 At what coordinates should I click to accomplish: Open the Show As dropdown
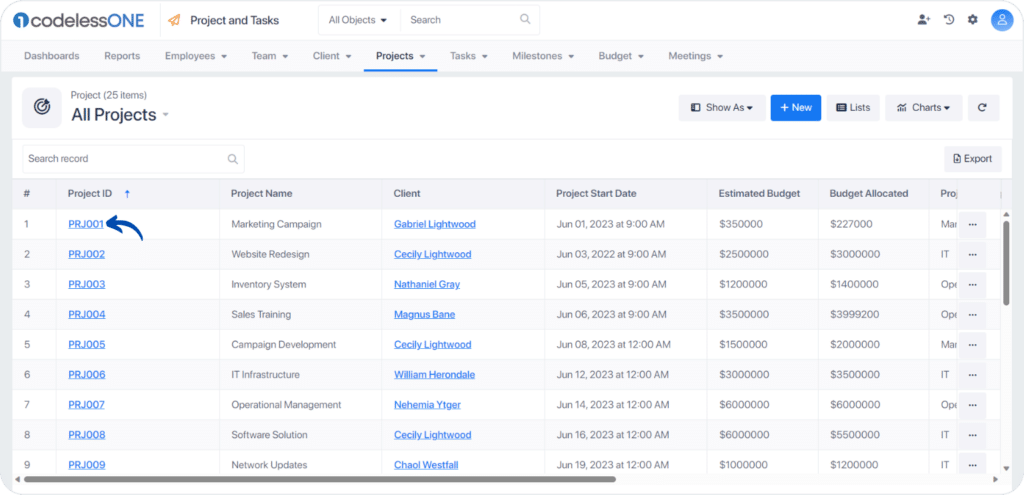[722, 108]
